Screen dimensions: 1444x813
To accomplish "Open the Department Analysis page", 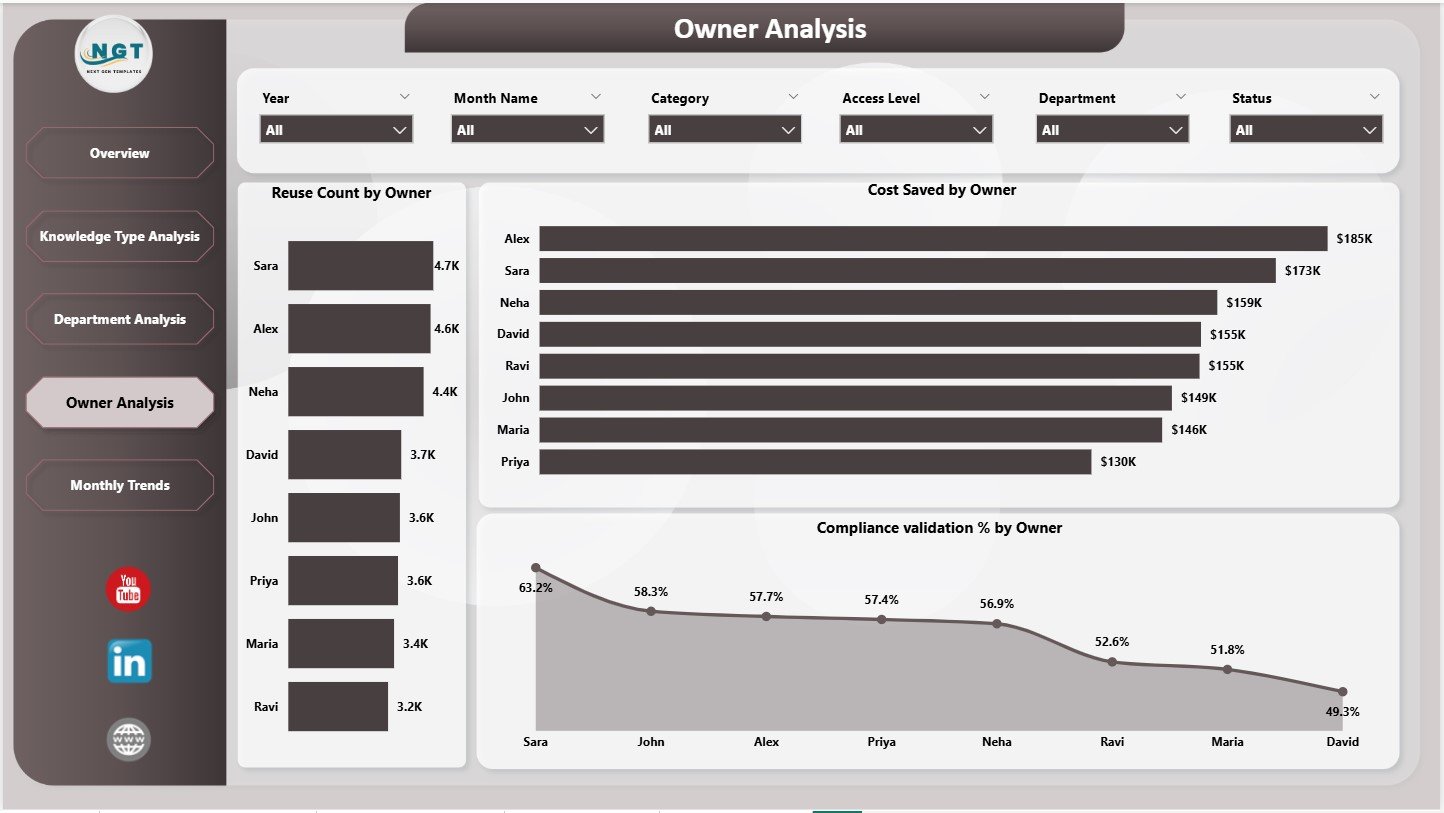I will coord(119,319).
